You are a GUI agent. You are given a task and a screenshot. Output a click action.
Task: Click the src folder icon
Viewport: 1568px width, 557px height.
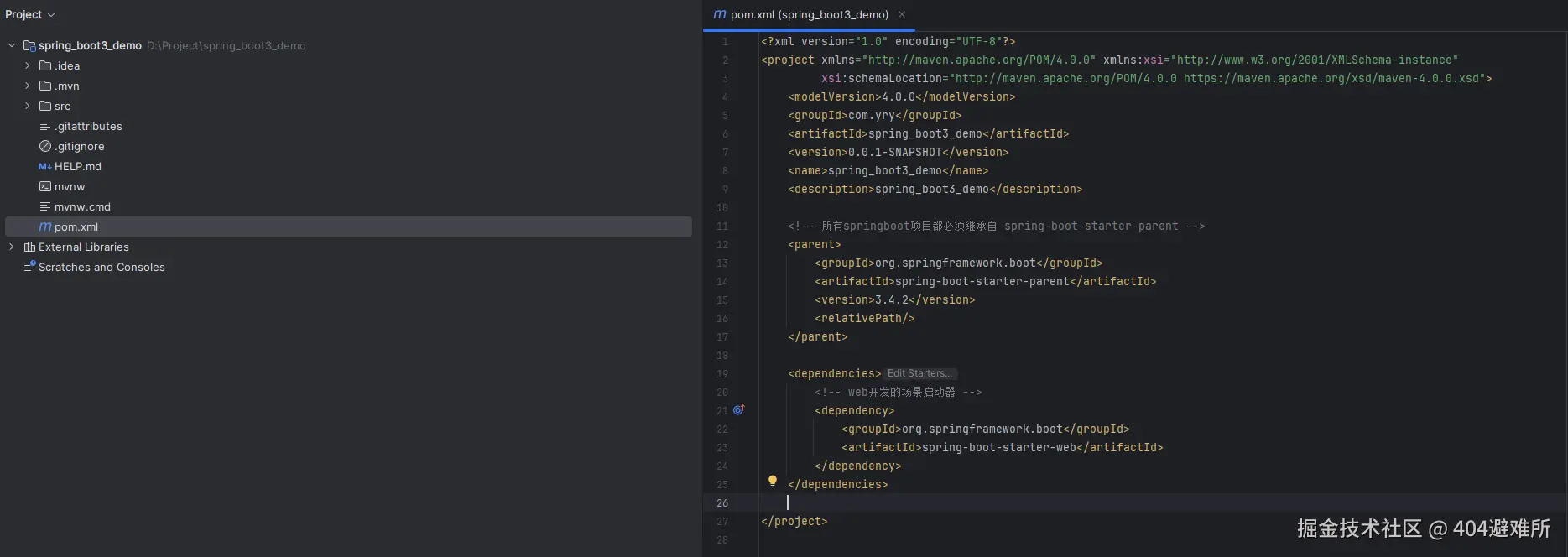click(x=45, y=106)
